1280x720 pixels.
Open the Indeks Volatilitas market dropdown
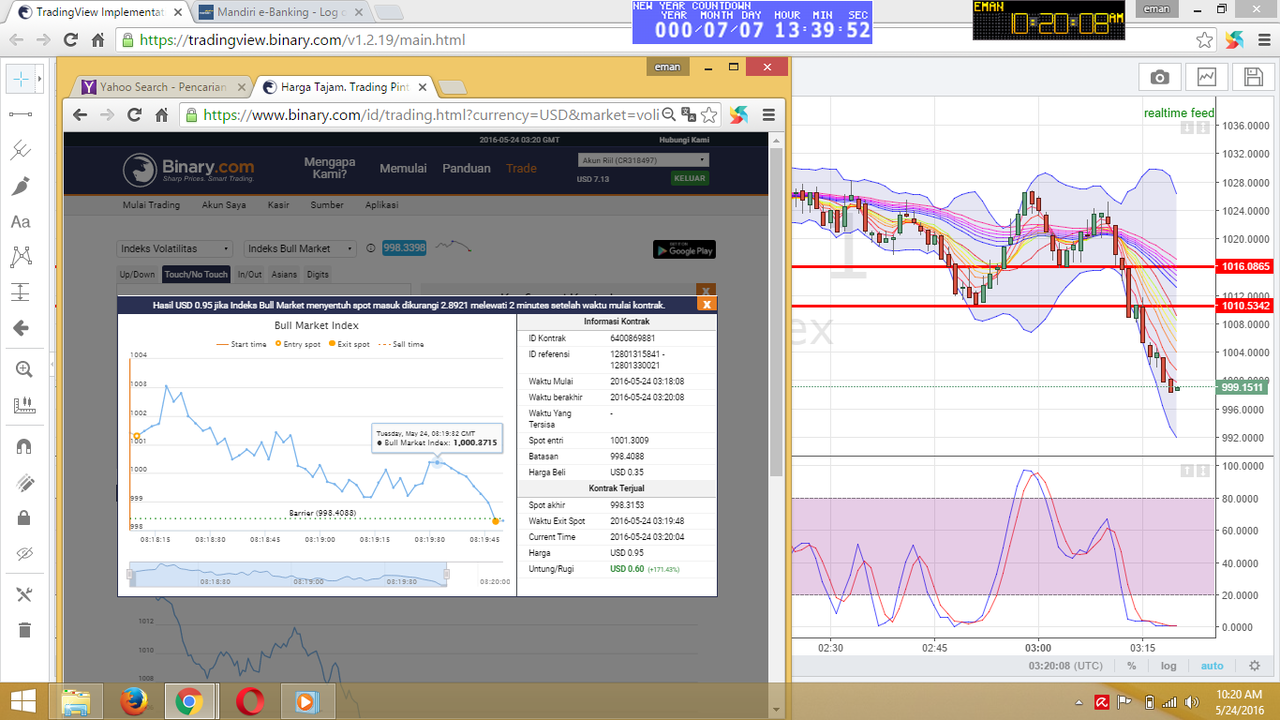[x=175, y=249]
